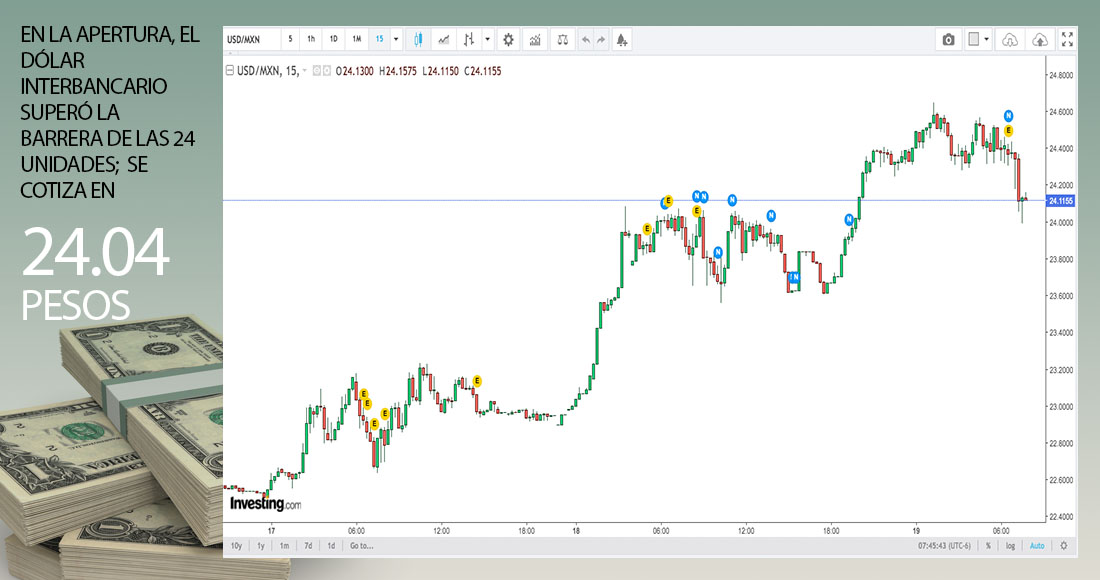Expand the time interval dropdown arrow next to 15
This screenshot has height=580, width=1100.
tap(396, 40)
